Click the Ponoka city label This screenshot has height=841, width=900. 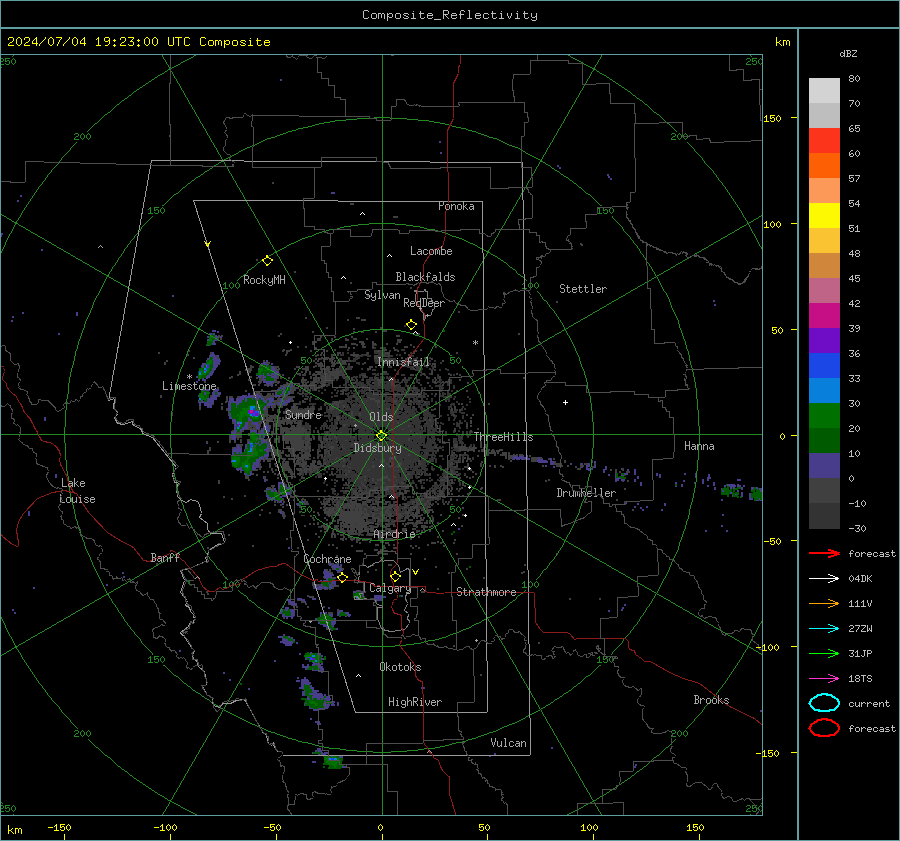pyautogui.click(x=456, y=206)
